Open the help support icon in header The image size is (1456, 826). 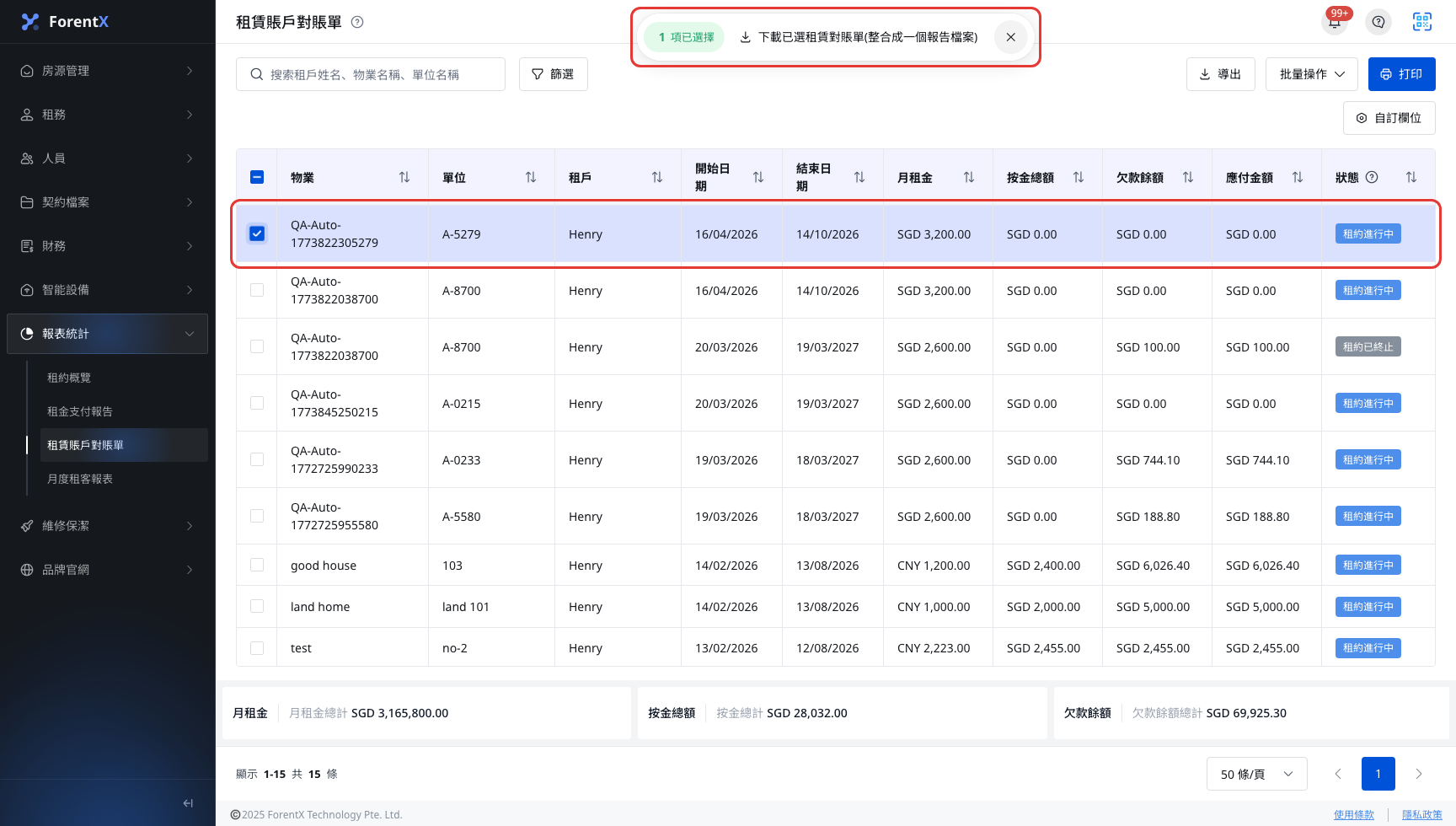click(1378, 22)
